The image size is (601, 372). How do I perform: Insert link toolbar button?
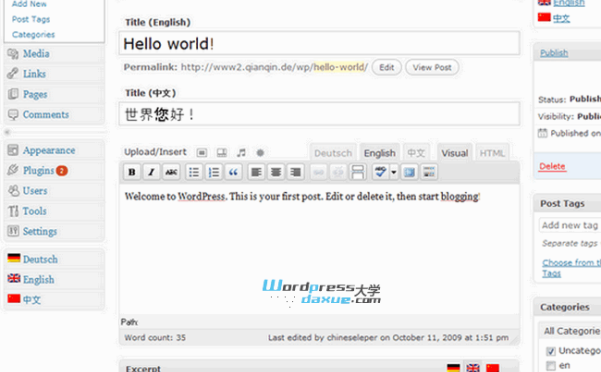click(318, 172)
